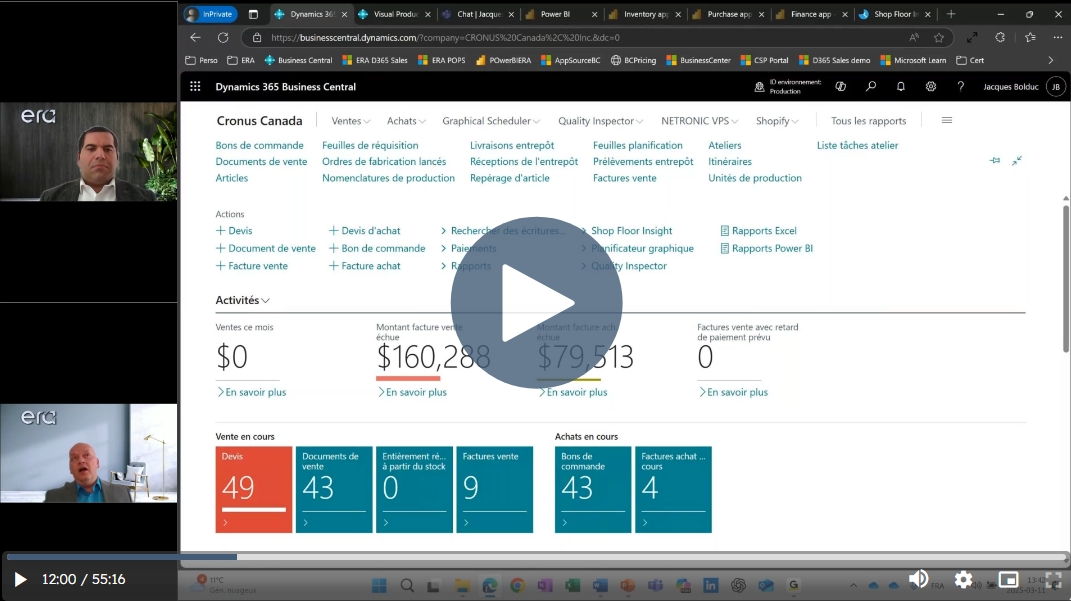Open Business Central settings gear
Viewport: 1071px width, 601px height.
point(930,87)
